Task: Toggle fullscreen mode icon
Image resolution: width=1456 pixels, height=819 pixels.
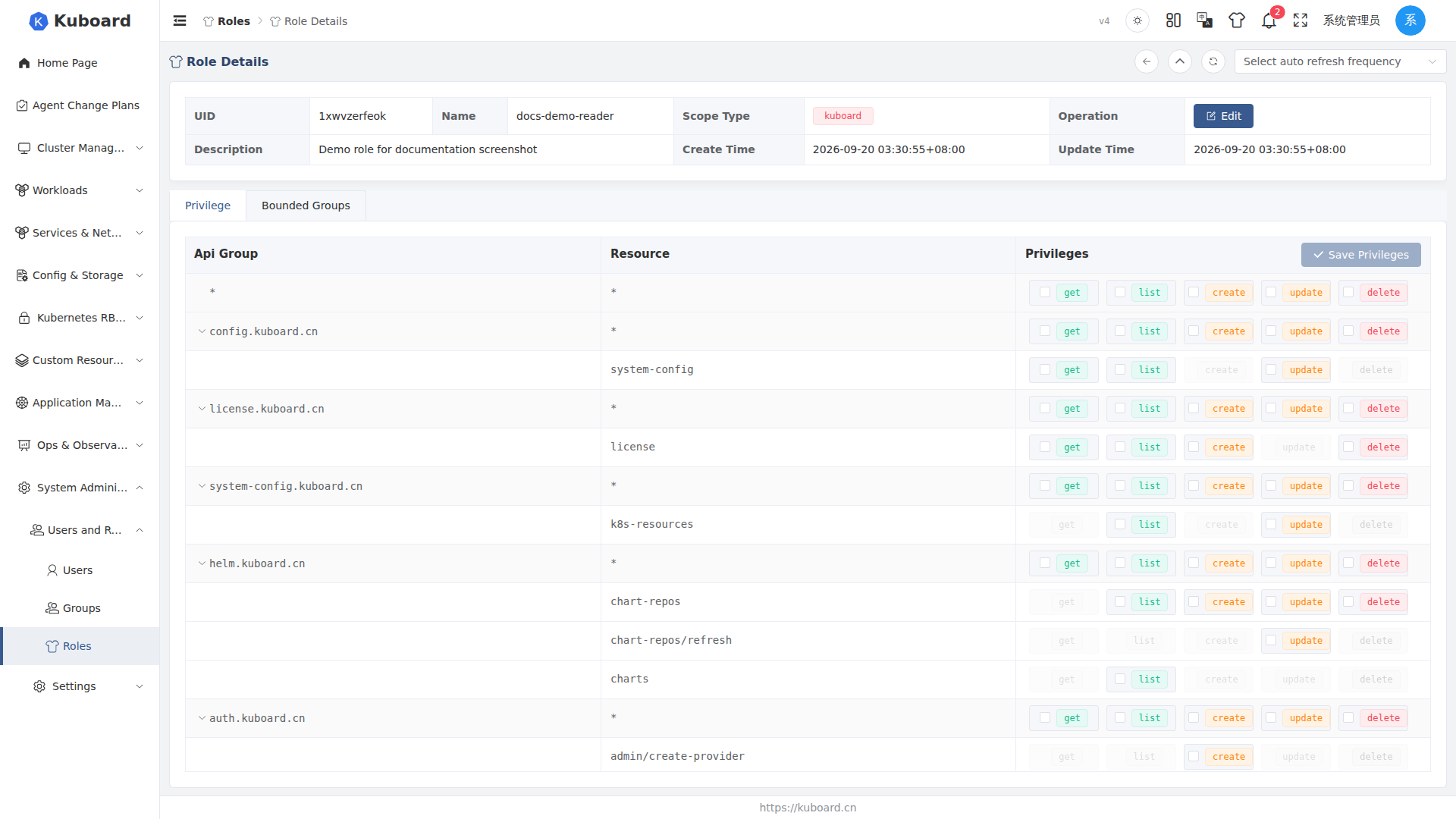Action: click(1301, 20)
